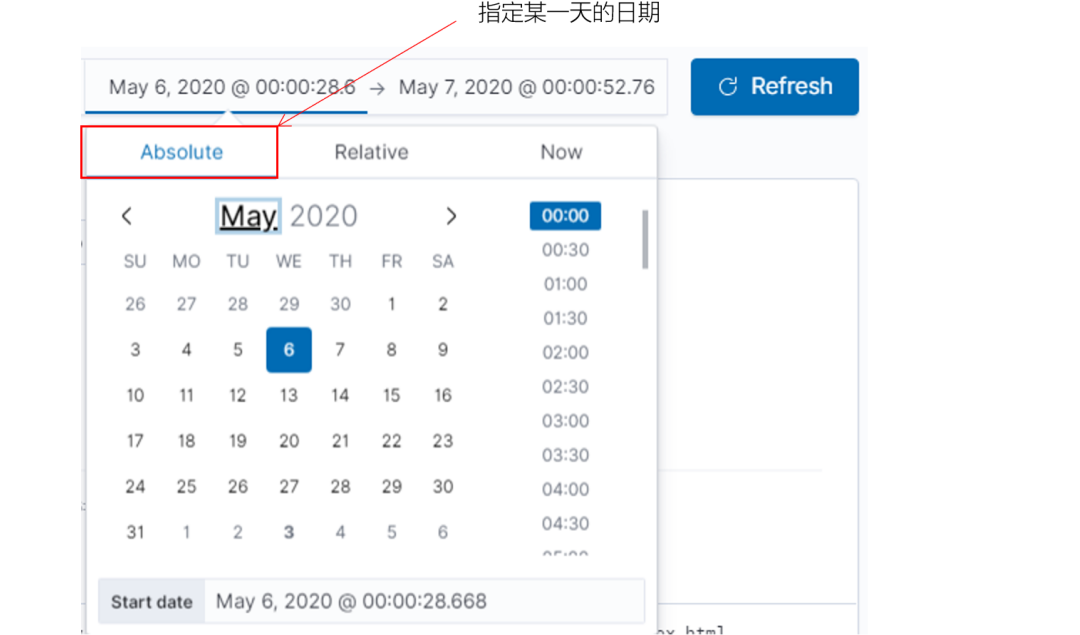
Task: Pick May 22 in the calendar
Action: (x=391, y=441)
